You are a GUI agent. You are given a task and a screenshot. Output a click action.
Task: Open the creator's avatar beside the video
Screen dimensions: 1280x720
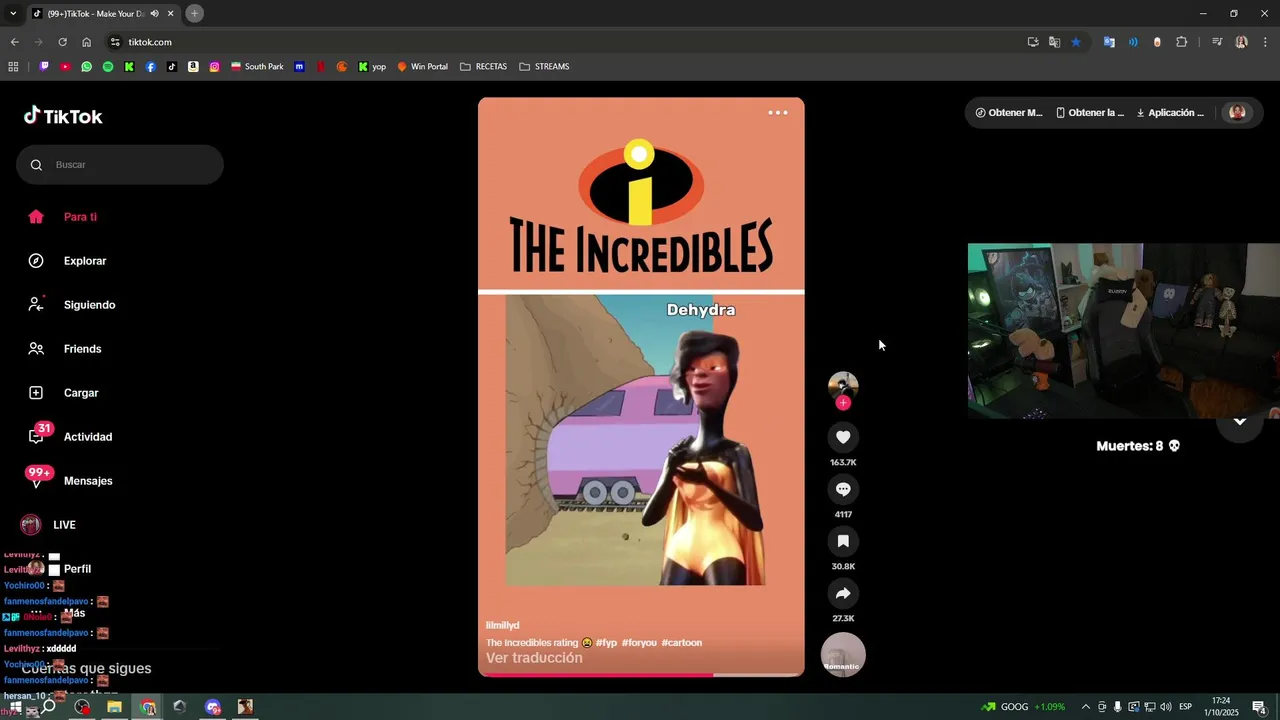pos(843,386)
